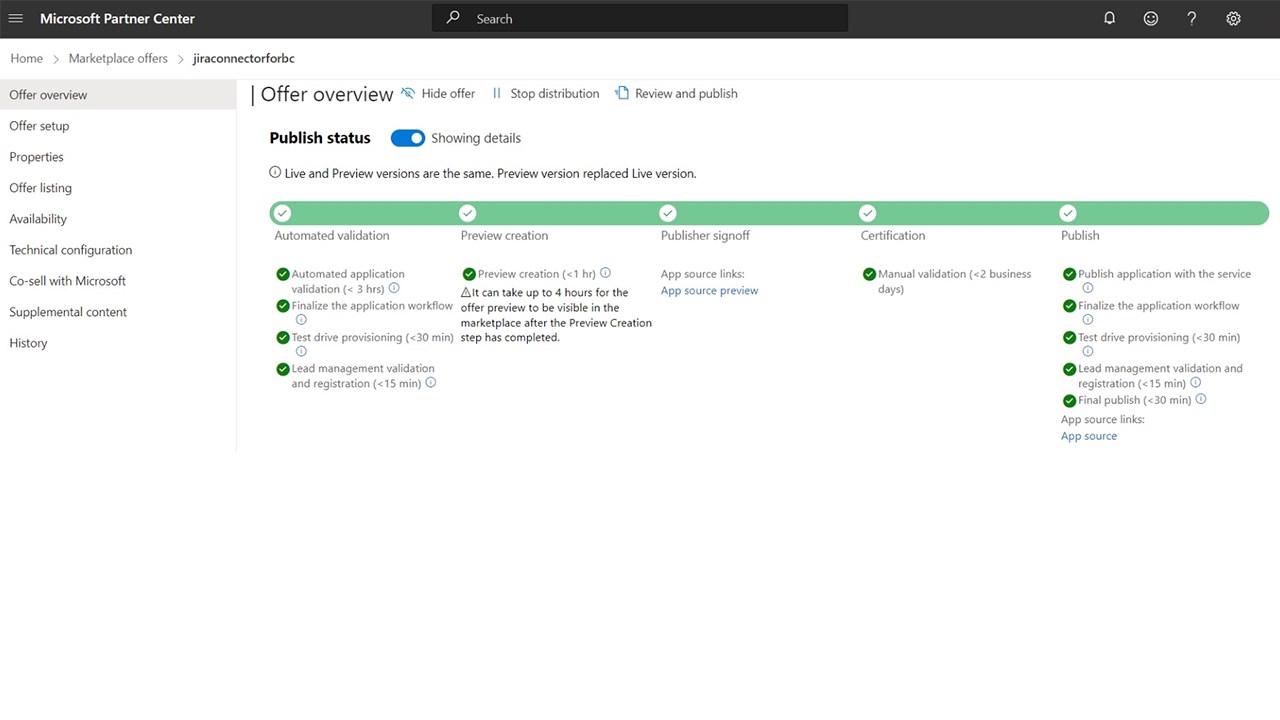1280x720 pixels.
Task: Click the green publish progress bar
Action: pos(769,213)
